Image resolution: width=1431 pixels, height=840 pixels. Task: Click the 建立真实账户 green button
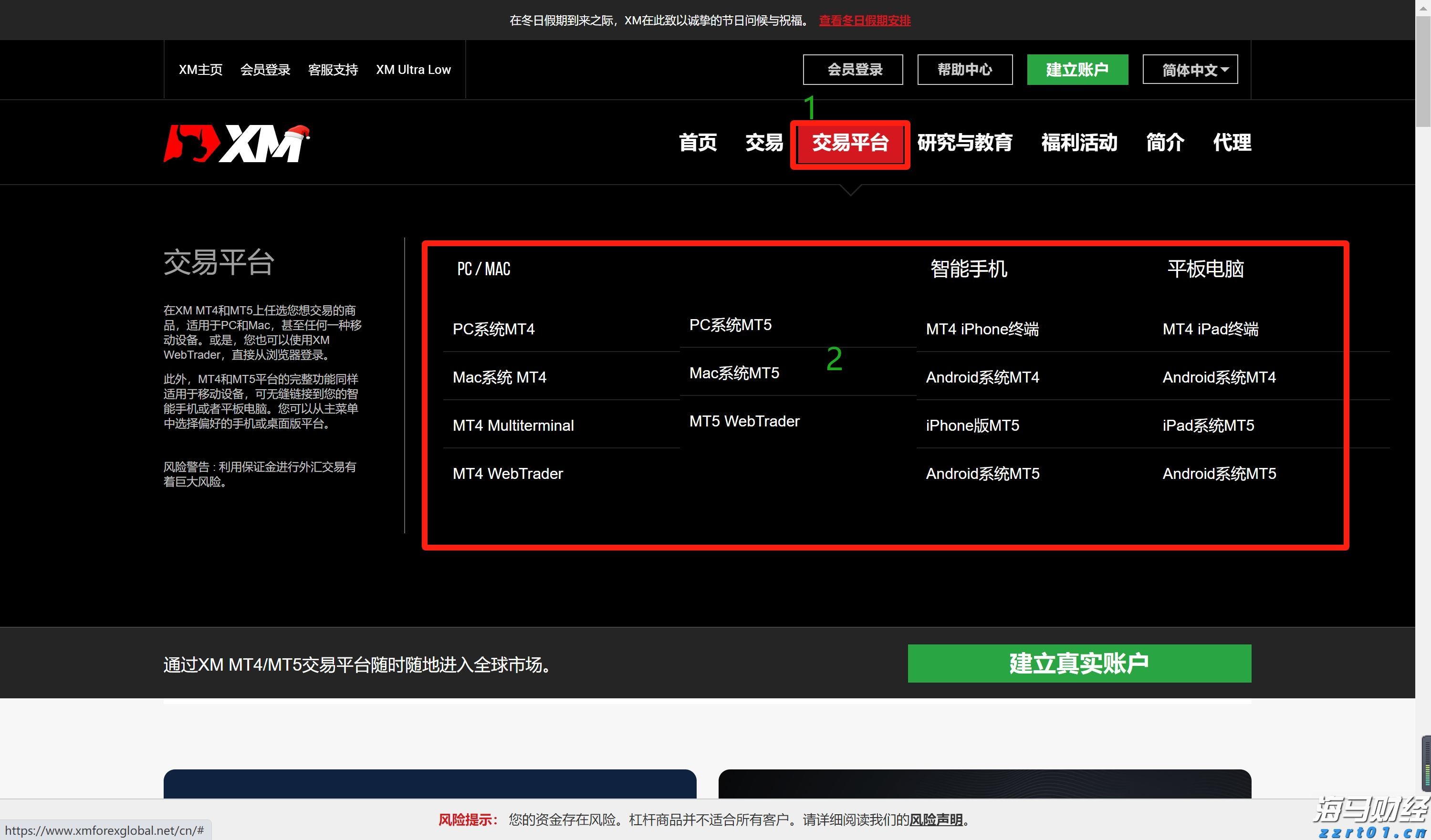pos(1079,663)
